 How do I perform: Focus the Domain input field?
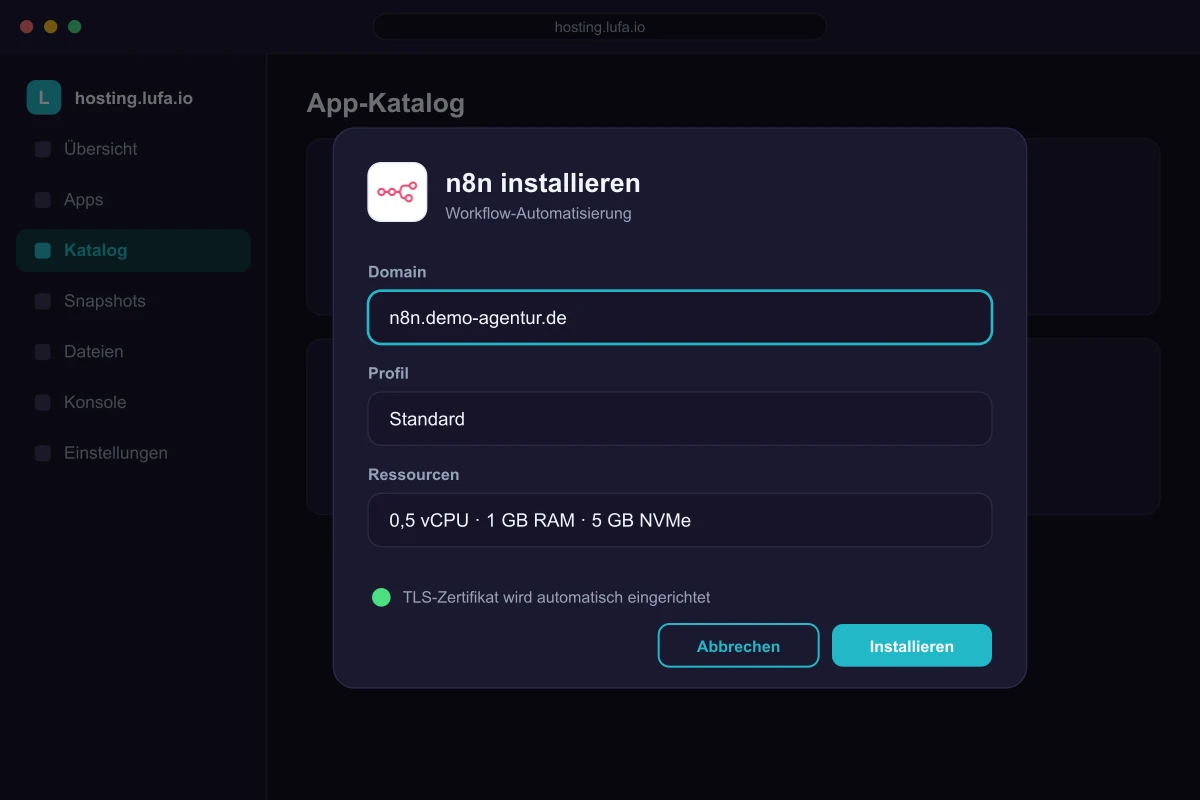pos(680,317)
